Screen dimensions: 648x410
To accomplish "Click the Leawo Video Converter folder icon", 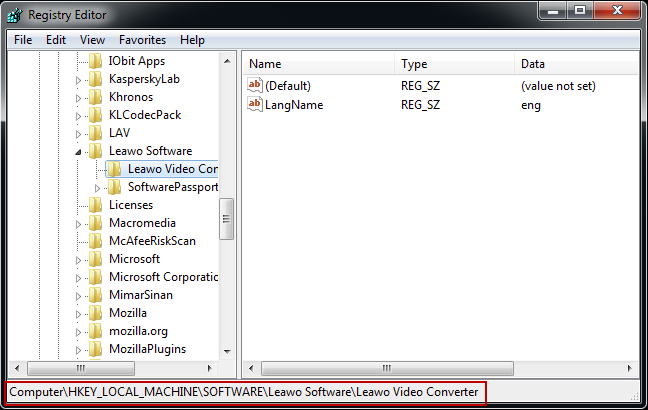I will click(114, 169).
